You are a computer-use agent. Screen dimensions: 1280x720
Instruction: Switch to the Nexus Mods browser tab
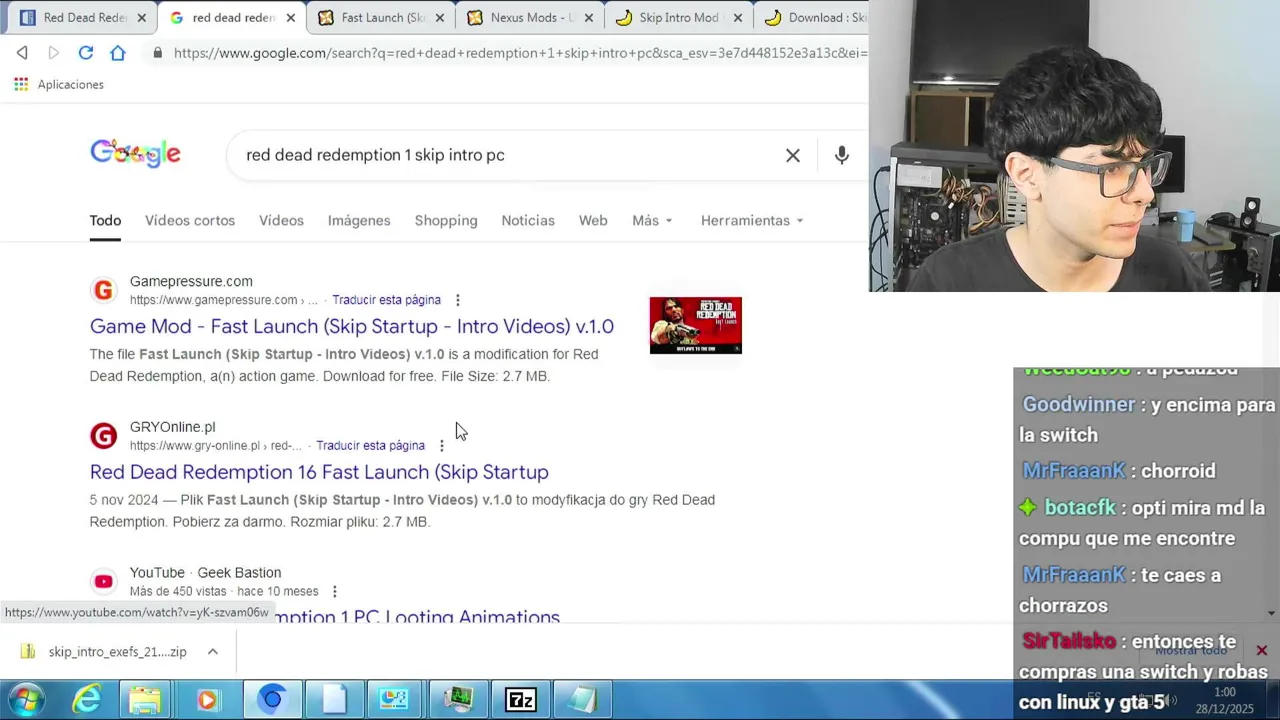(530, 18)
